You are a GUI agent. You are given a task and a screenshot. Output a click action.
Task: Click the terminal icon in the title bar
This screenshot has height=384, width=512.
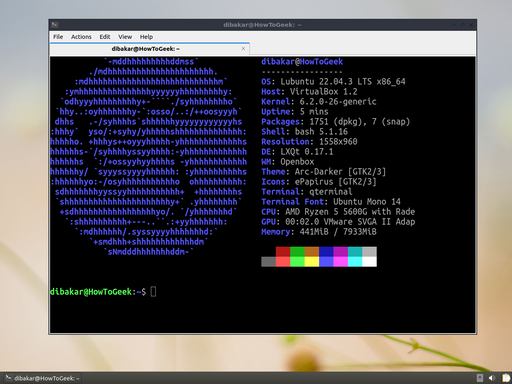pyautogui.click(x=55, y=25)
